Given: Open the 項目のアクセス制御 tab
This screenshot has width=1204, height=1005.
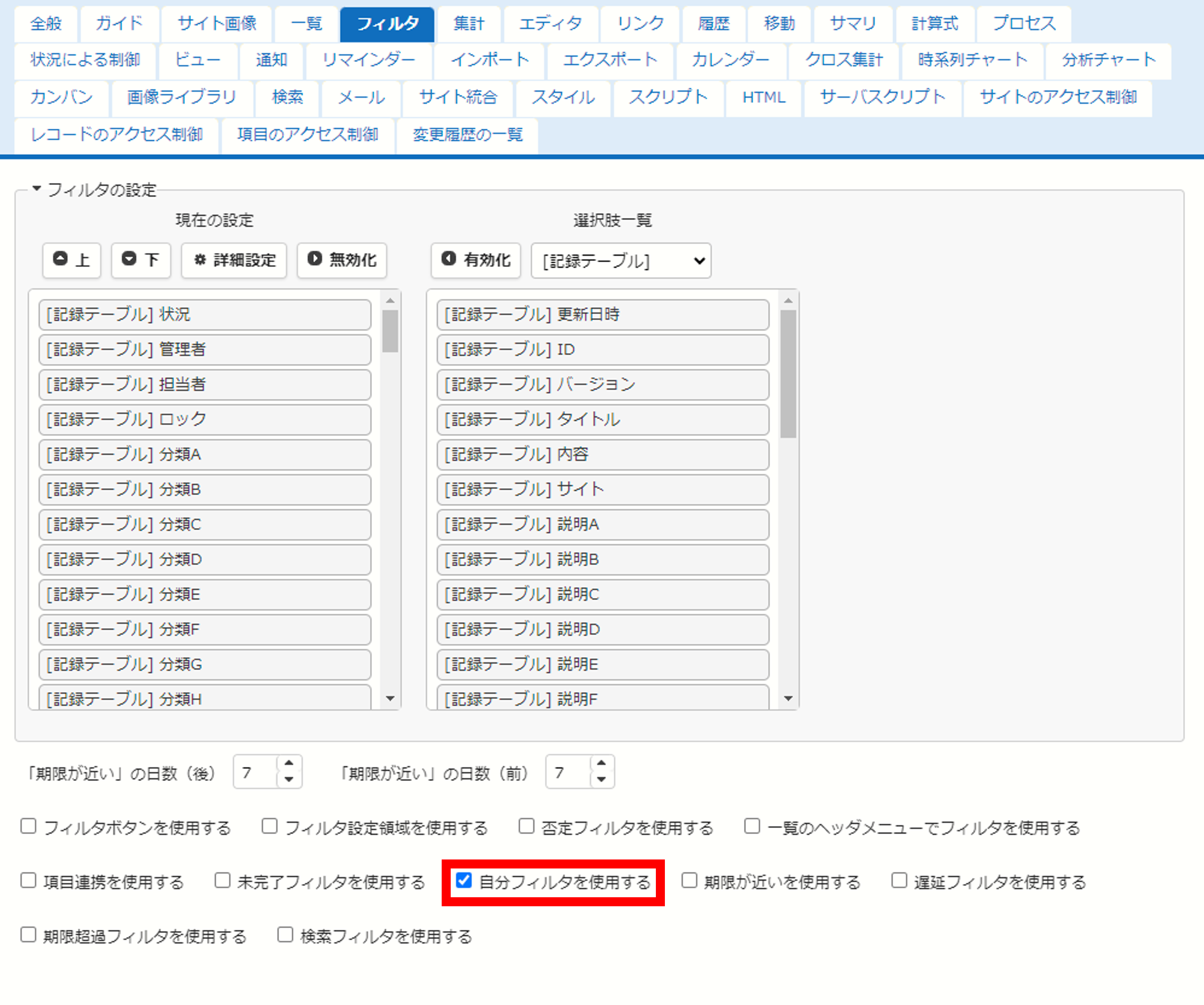Looking at the screenshot, I should pos(308,135).
